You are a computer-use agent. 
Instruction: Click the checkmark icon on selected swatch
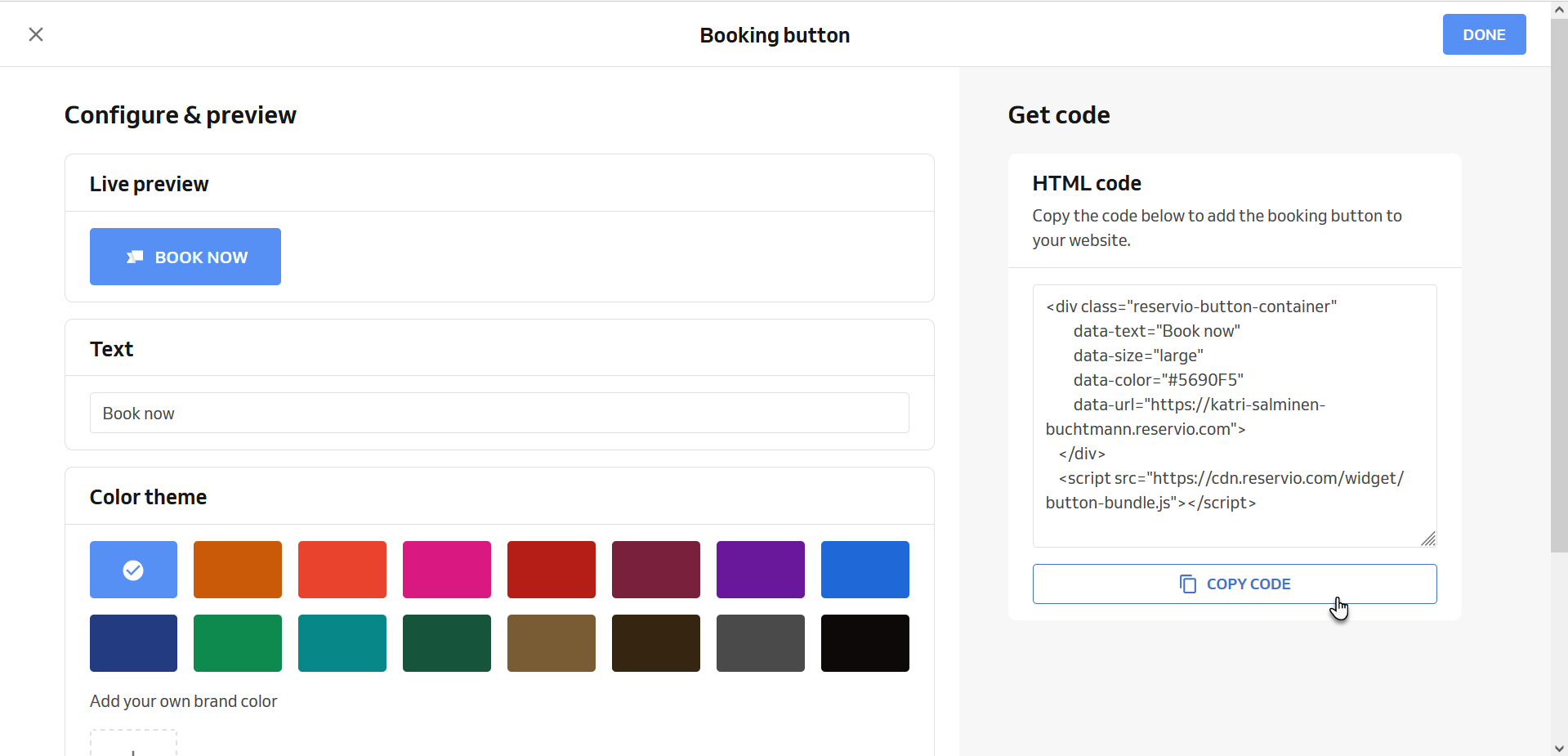click(x=133, y=570)
